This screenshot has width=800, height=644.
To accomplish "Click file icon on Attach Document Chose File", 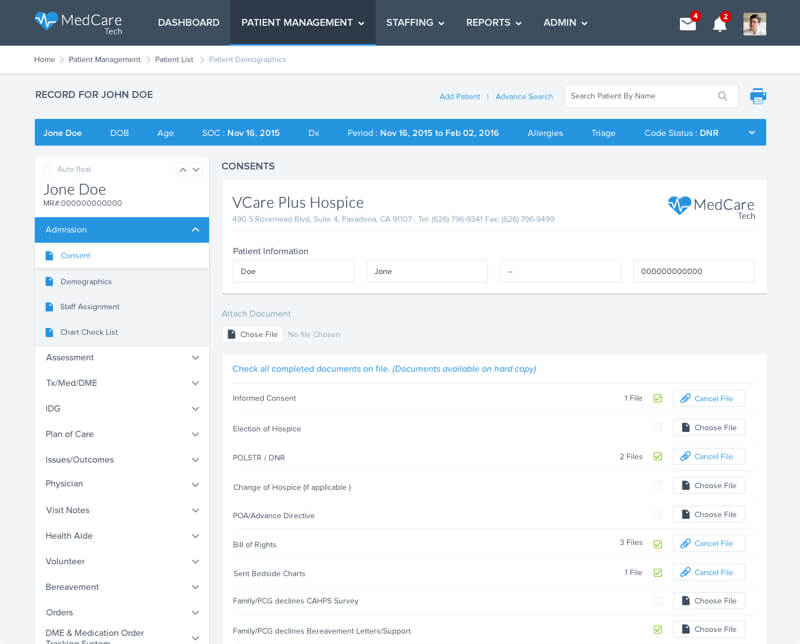I will [231, 334].
